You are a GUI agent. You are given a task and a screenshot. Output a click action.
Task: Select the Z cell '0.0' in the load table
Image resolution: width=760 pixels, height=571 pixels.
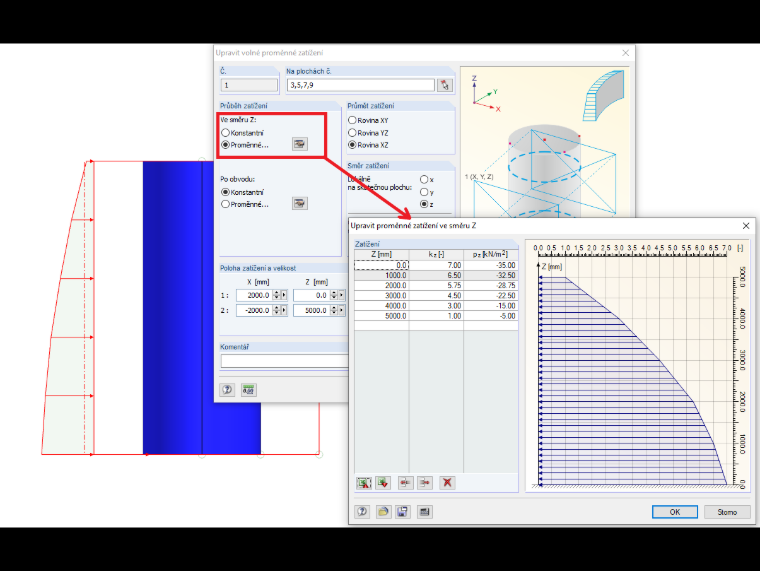pos(381,265)
